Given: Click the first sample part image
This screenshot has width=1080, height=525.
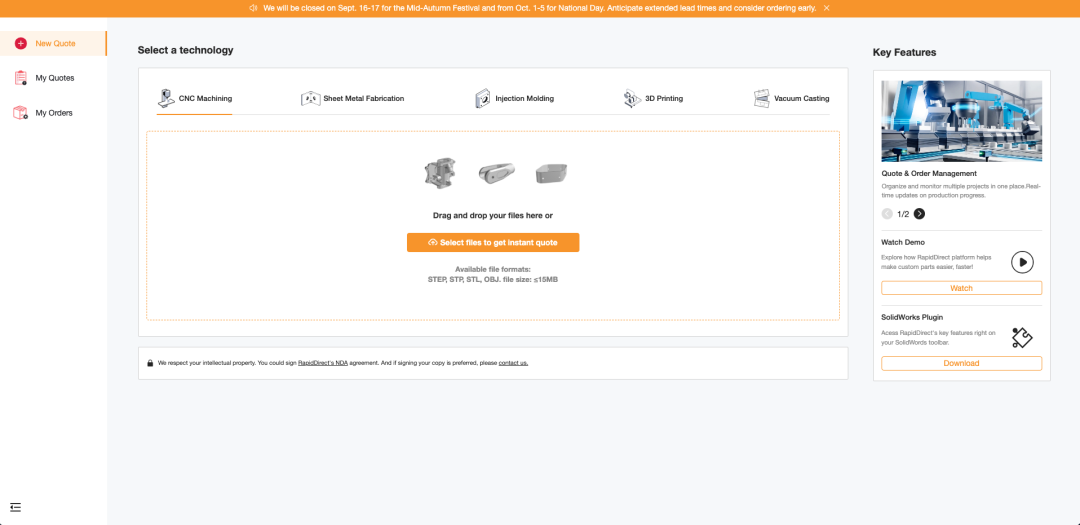Looking at the screenshot, I should click(x=440, y=173).
